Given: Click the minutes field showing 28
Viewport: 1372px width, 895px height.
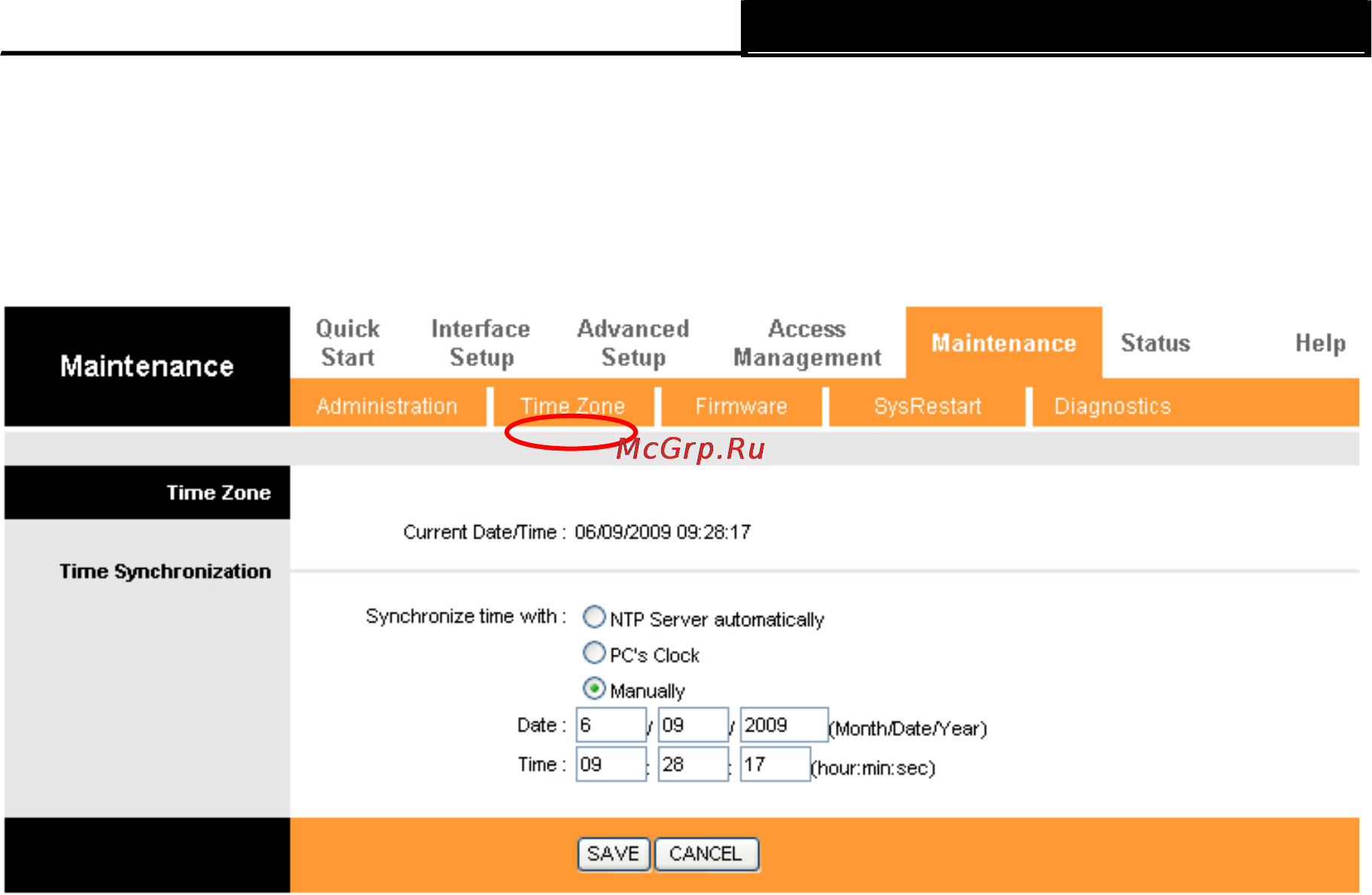Looking at the screenshot, I should (693, 764).
